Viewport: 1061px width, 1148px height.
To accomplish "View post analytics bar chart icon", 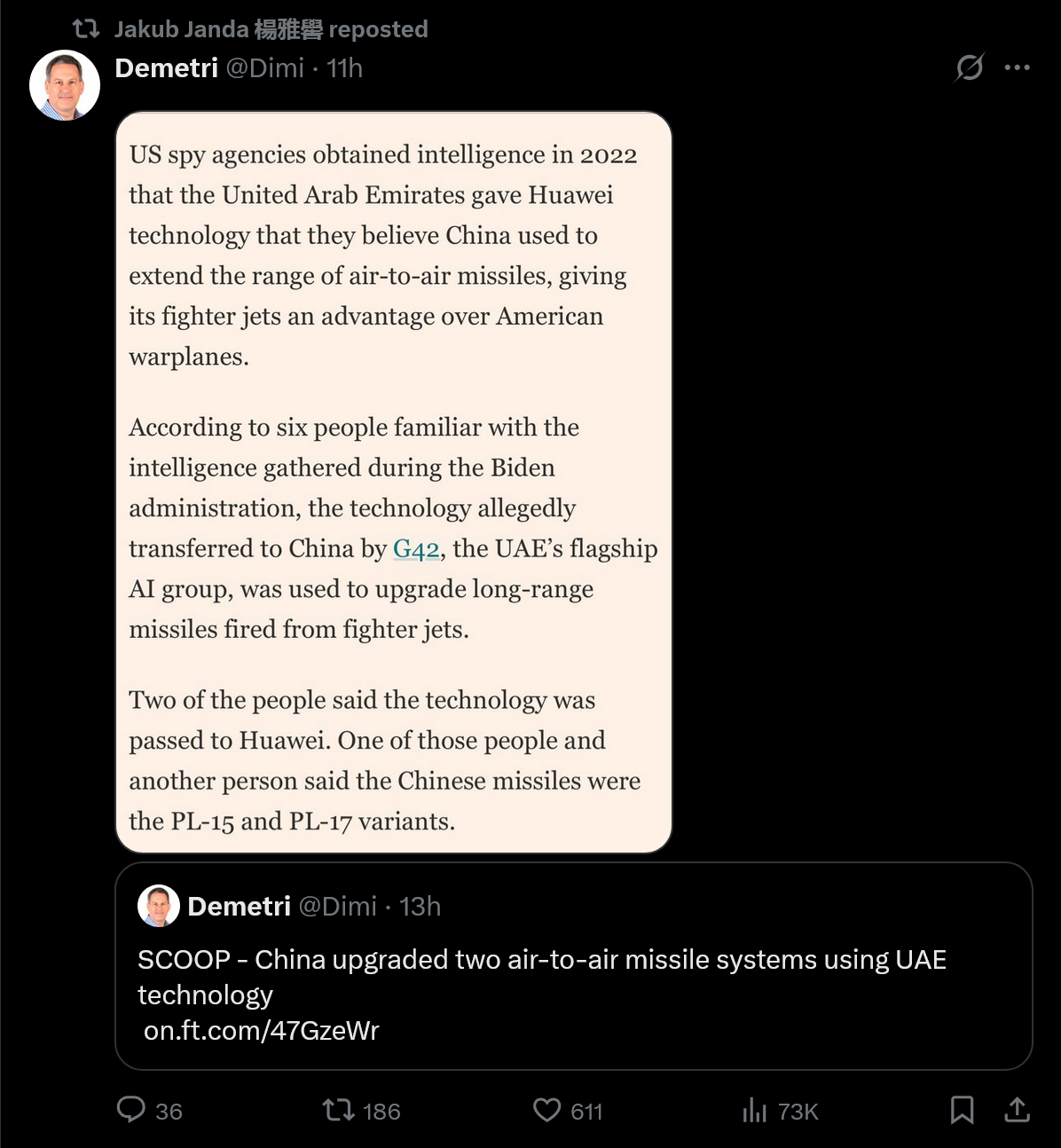I will (754, 1110).
